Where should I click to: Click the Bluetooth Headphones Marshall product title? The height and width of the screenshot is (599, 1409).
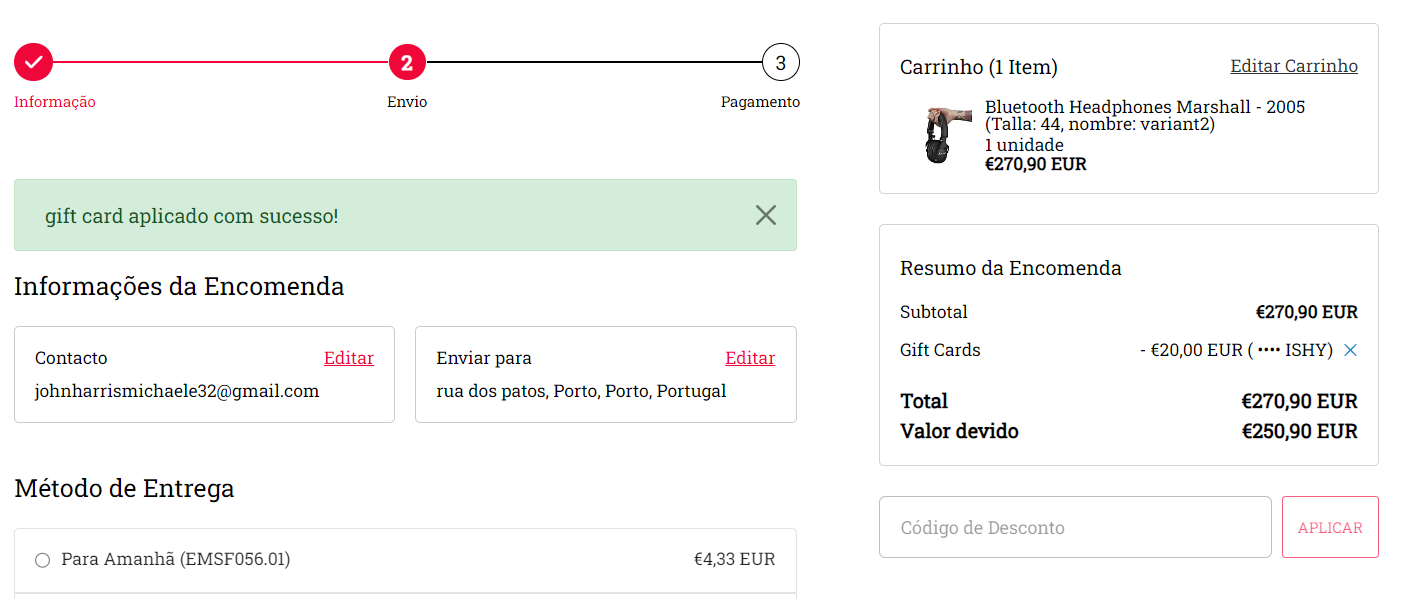[x=1144, y=107]
